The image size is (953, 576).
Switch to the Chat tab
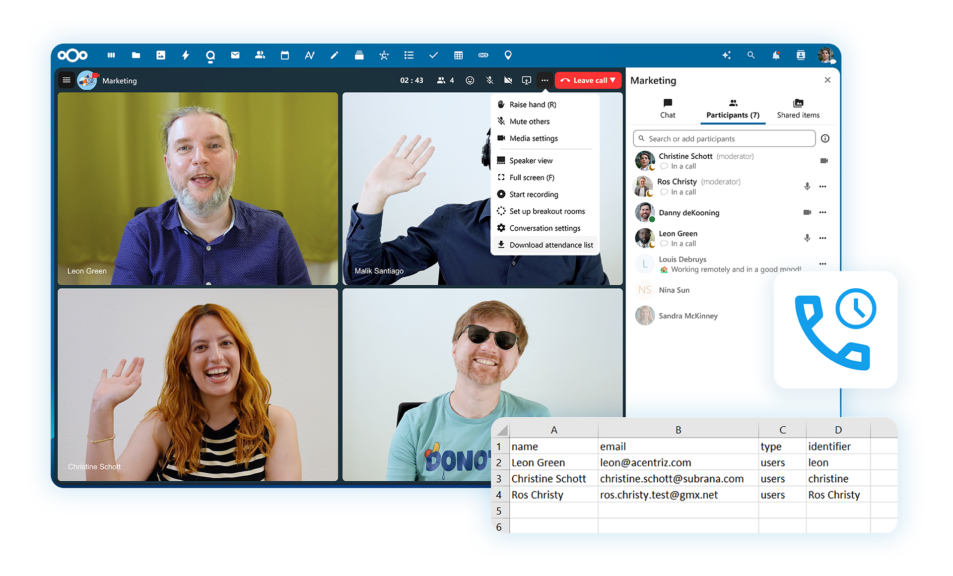pyautogui.click(x=667, y=108)
